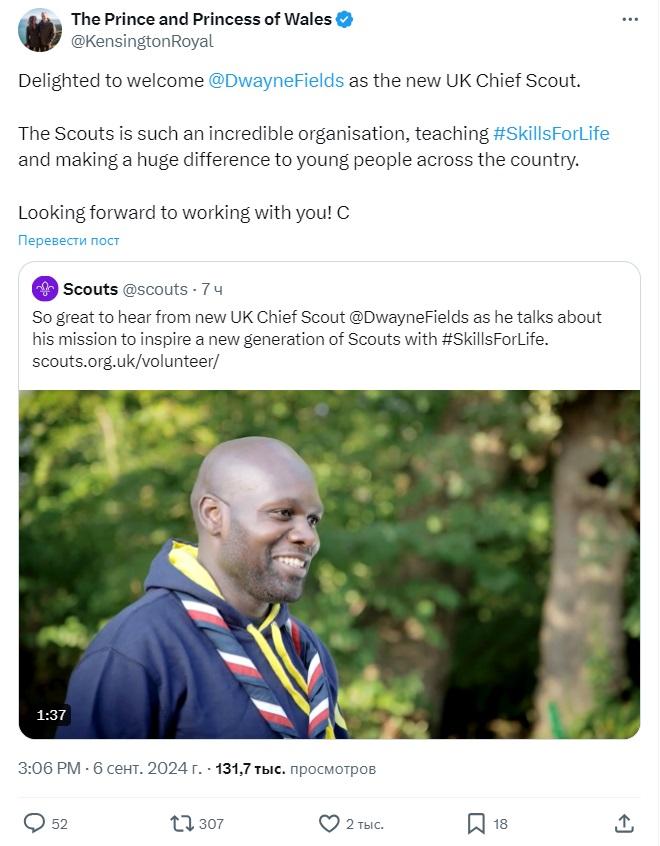Open the Kensington Royal profile avatar

[40, 30]
